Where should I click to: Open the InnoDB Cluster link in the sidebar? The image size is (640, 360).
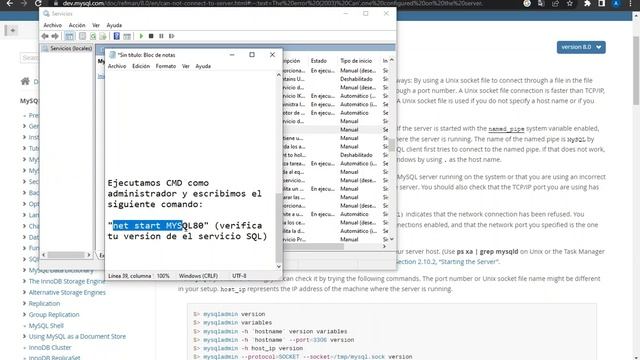click(x=50, y=347)
